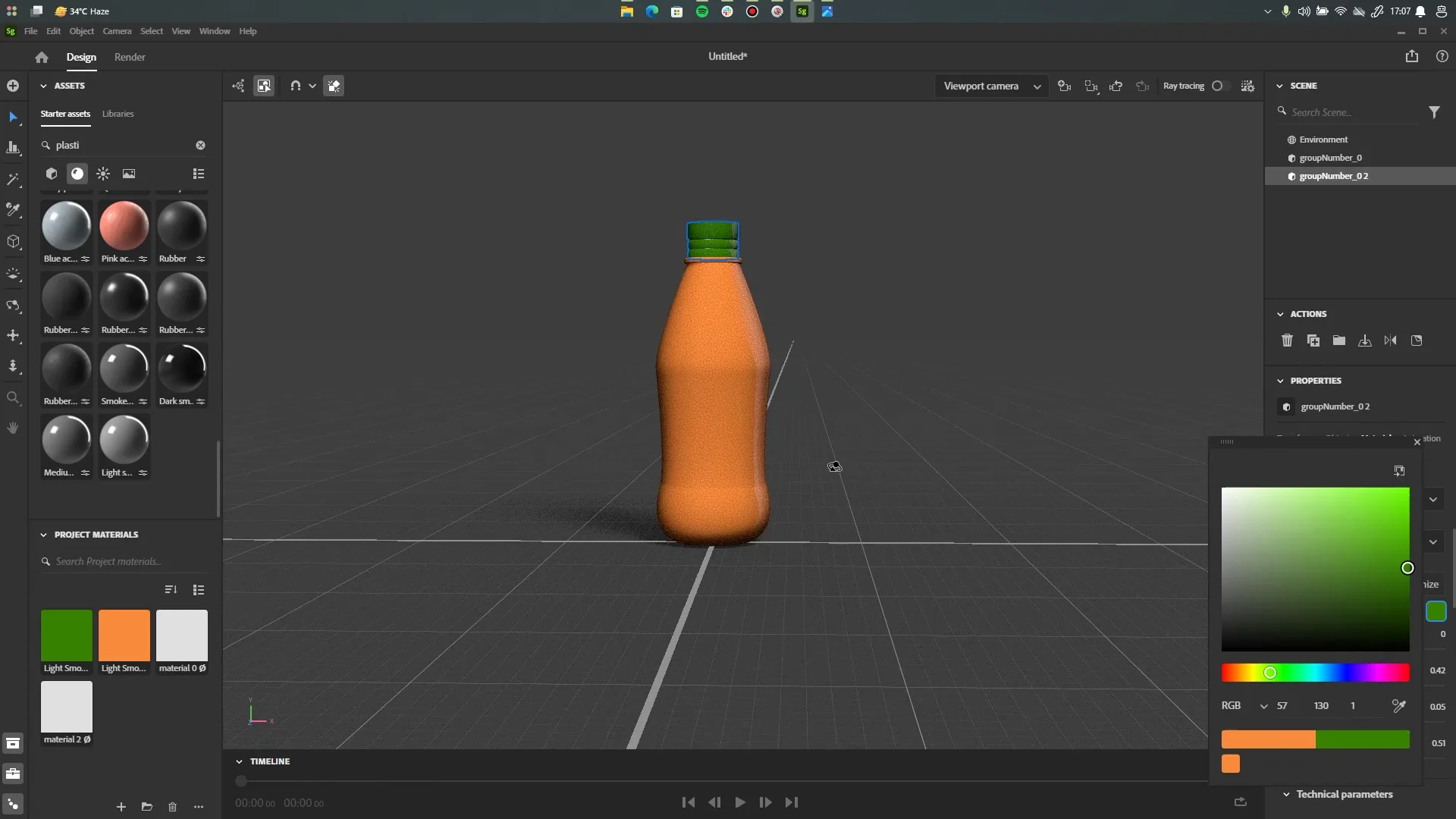This screenshot has height=819, width=1456.
Task: Open the Home screen icon
Action: 42,57
